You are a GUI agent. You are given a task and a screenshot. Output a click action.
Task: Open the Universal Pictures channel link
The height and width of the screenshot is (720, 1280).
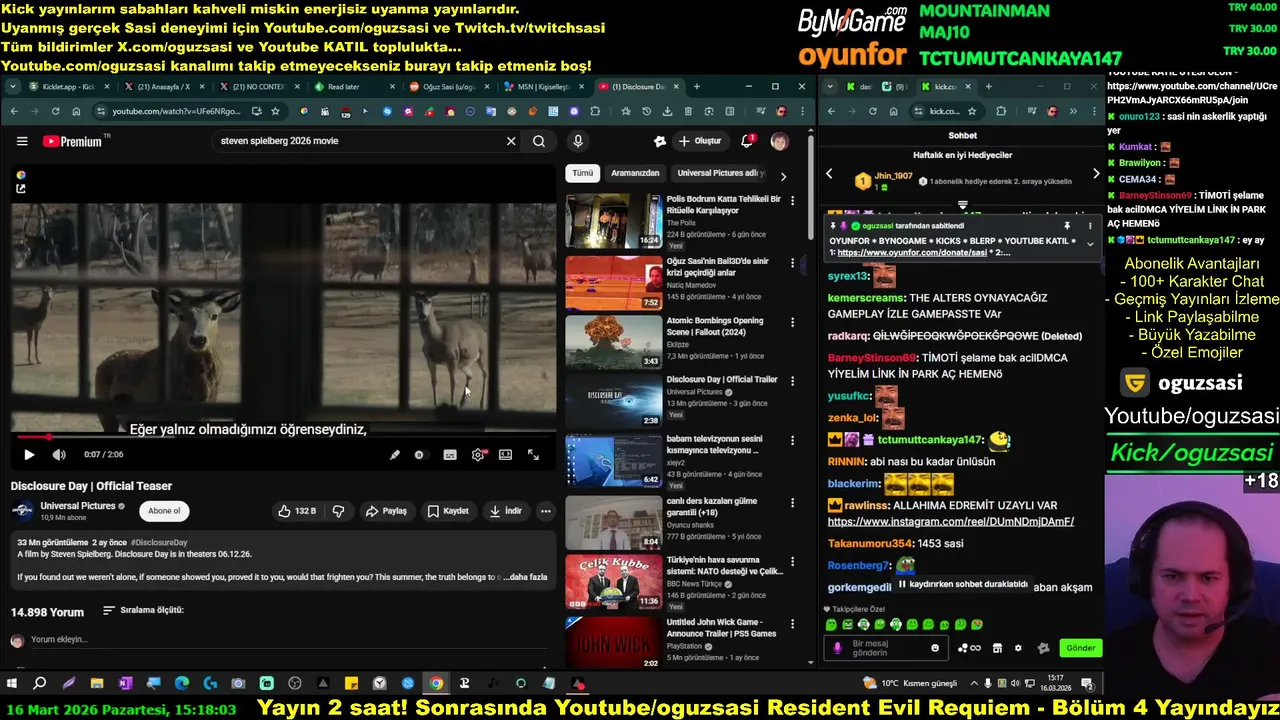click(x=78, y=506)
